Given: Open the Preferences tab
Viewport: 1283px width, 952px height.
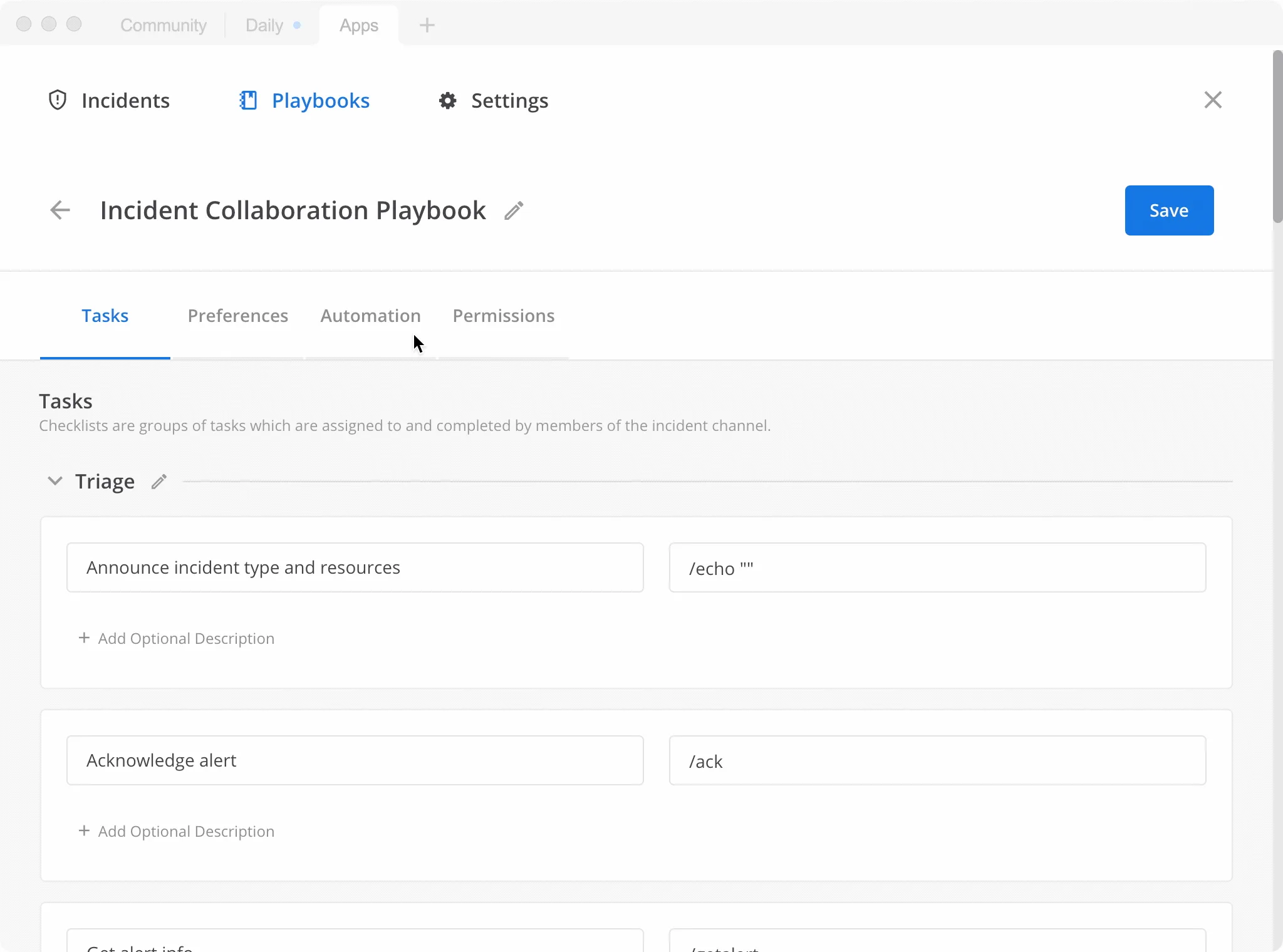Looking at the screenshot, I should click(x=238, y=316).
